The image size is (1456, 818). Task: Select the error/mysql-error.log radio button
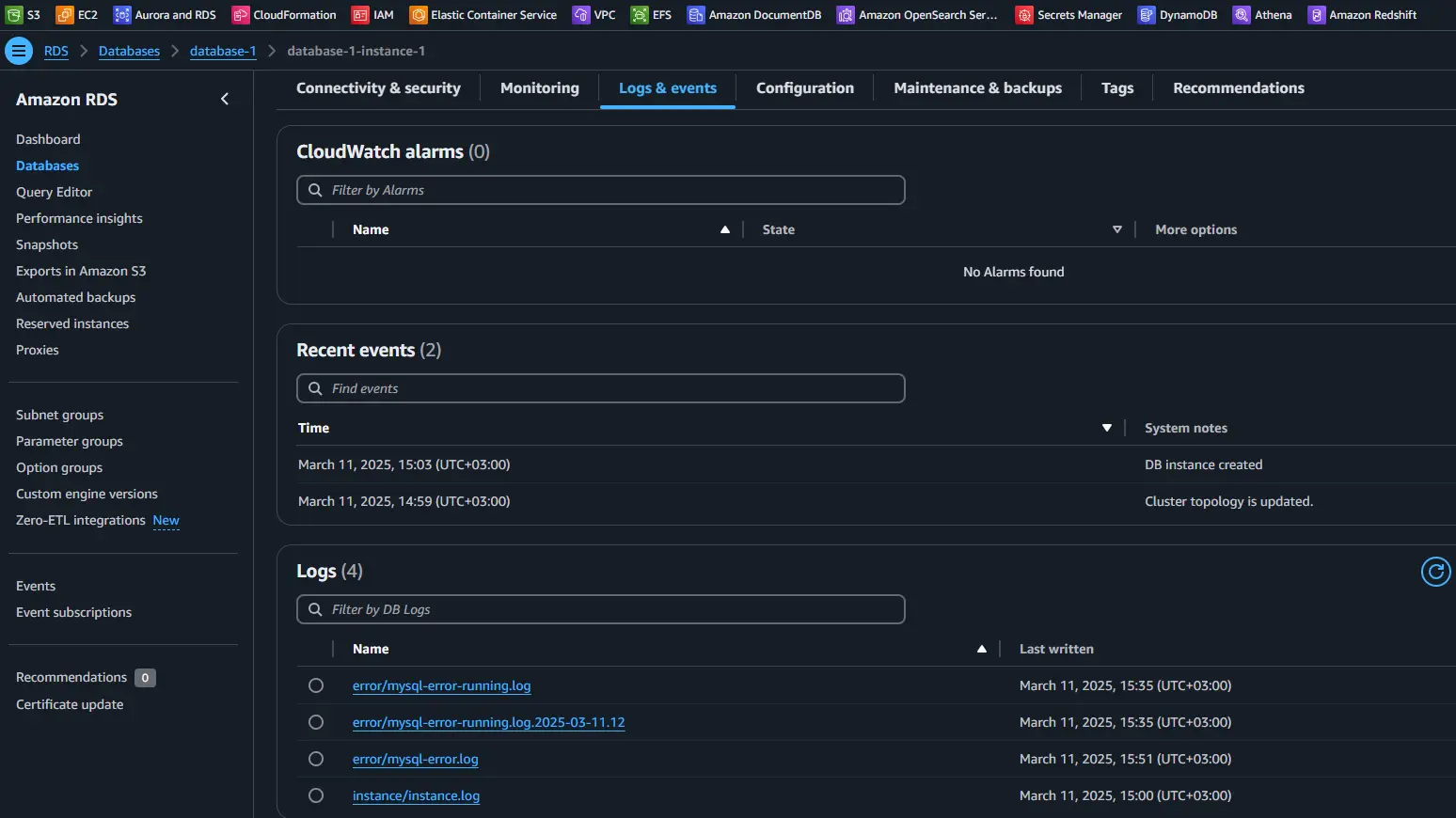(x=316, y=760)
